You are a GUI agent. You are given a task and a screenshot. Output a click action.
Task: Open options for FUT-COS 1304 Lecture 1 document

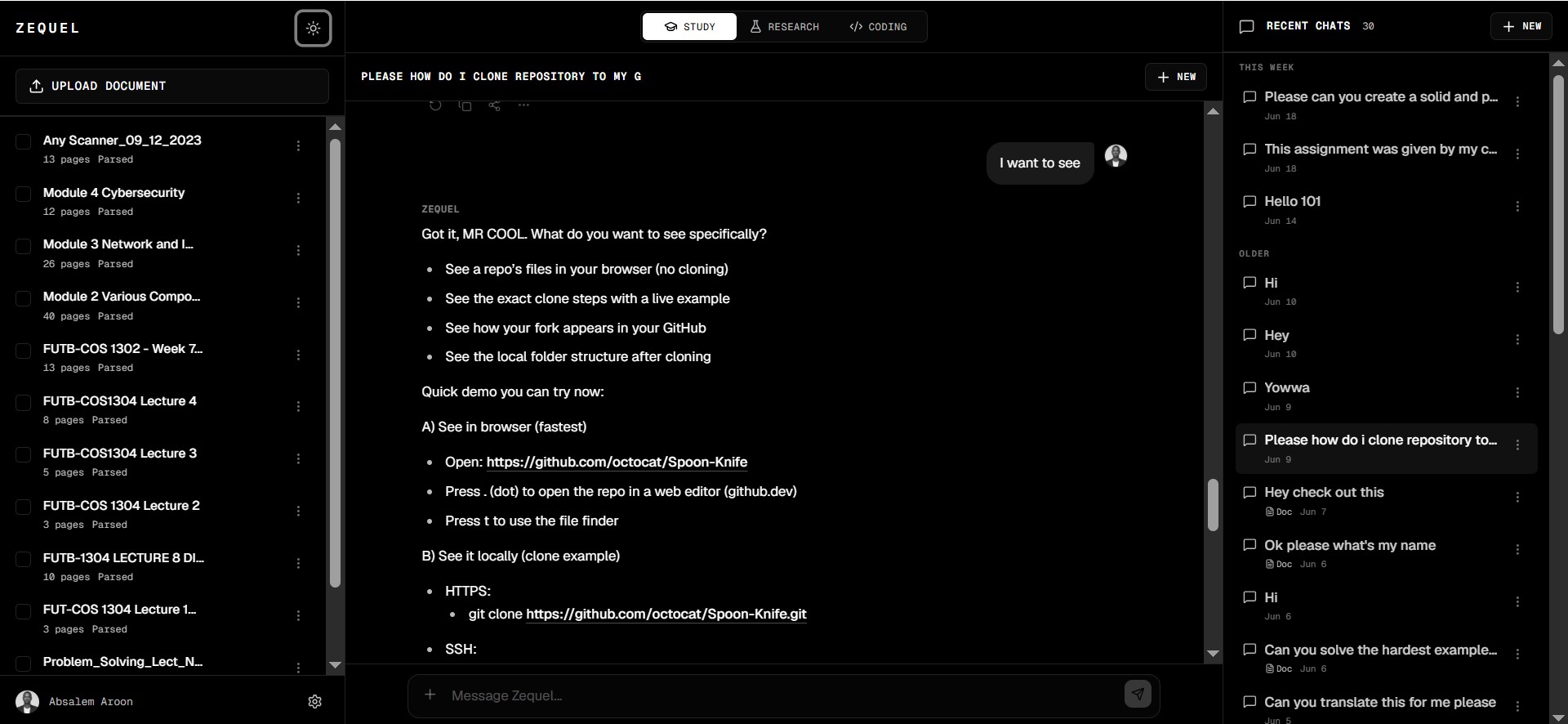pos(298,616)
